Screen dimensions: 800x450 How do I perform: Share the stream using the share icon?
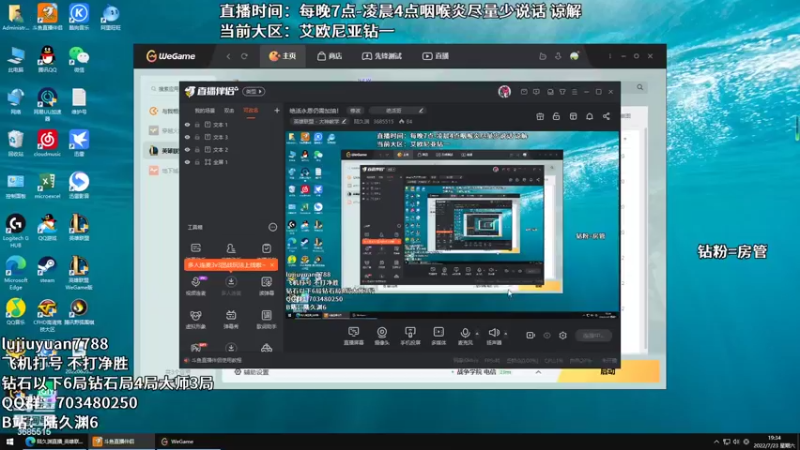click(606, 116)
